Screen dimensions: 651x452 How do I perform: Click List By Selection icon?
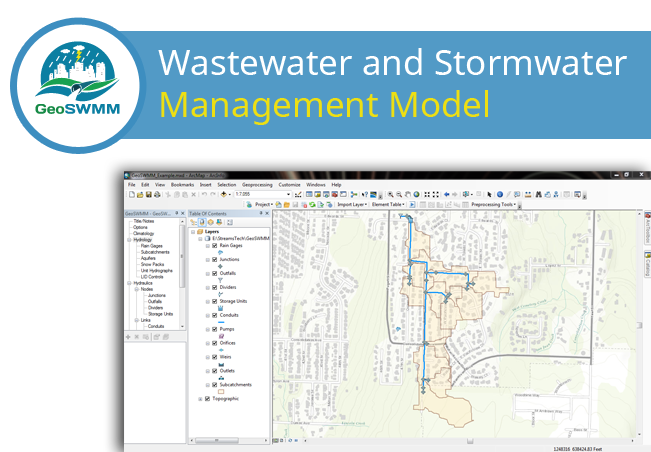(x=219, y=222)
